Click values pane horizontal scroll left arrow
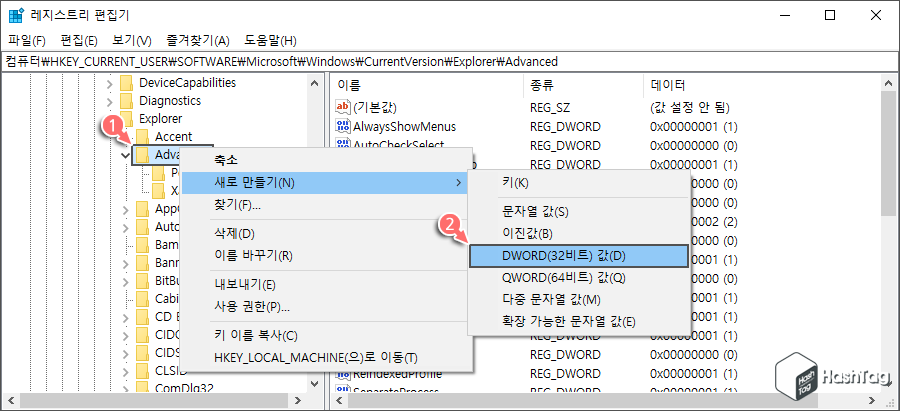This screenshot has height=411, width=900. 340,400
